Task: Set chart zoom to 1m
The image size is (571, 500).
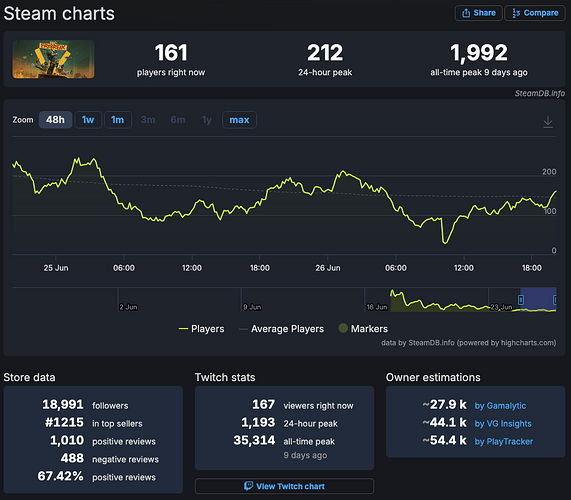Action: coord(118,120)
